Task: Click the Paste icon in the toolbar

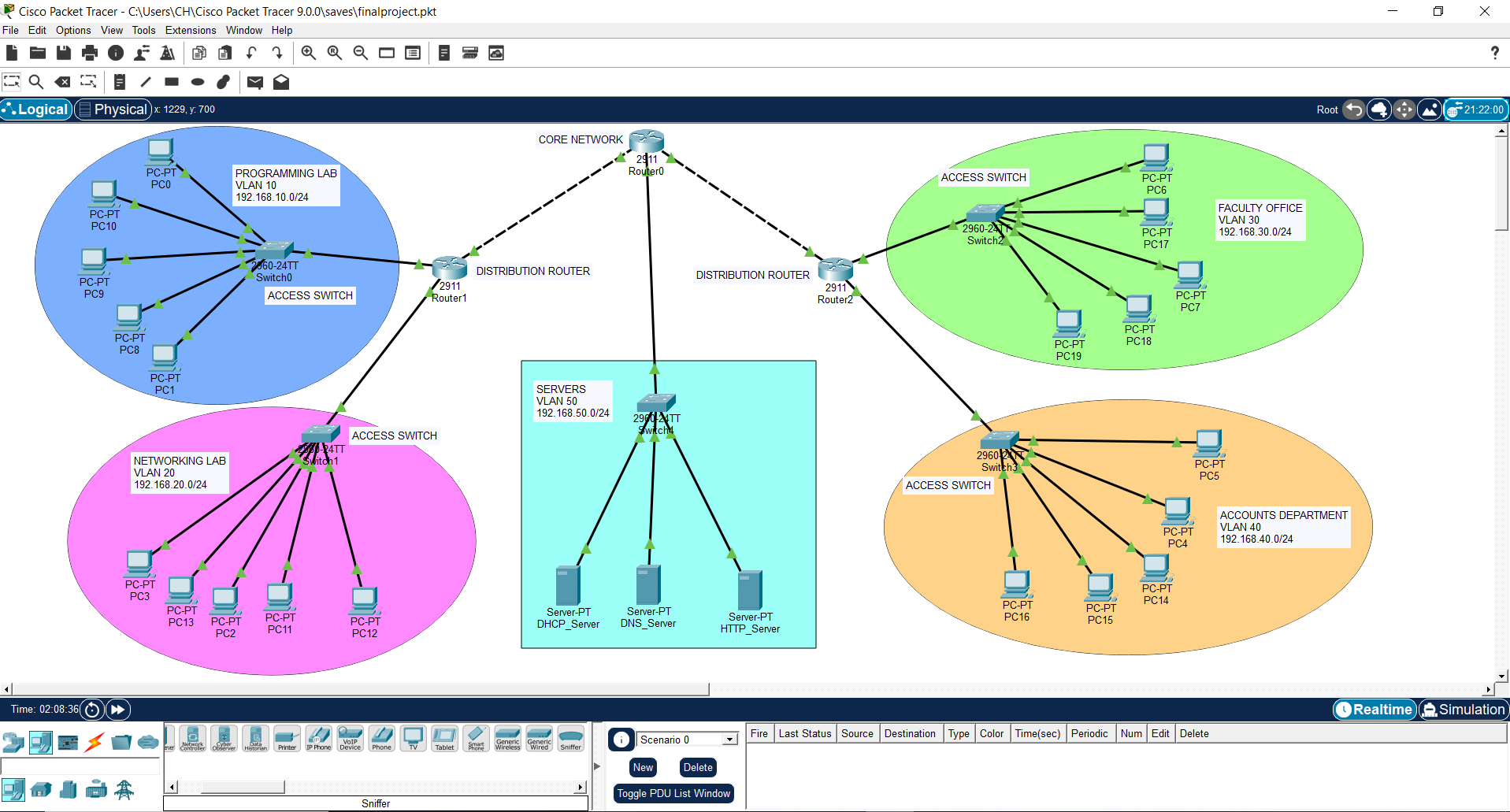Action: 225,53
